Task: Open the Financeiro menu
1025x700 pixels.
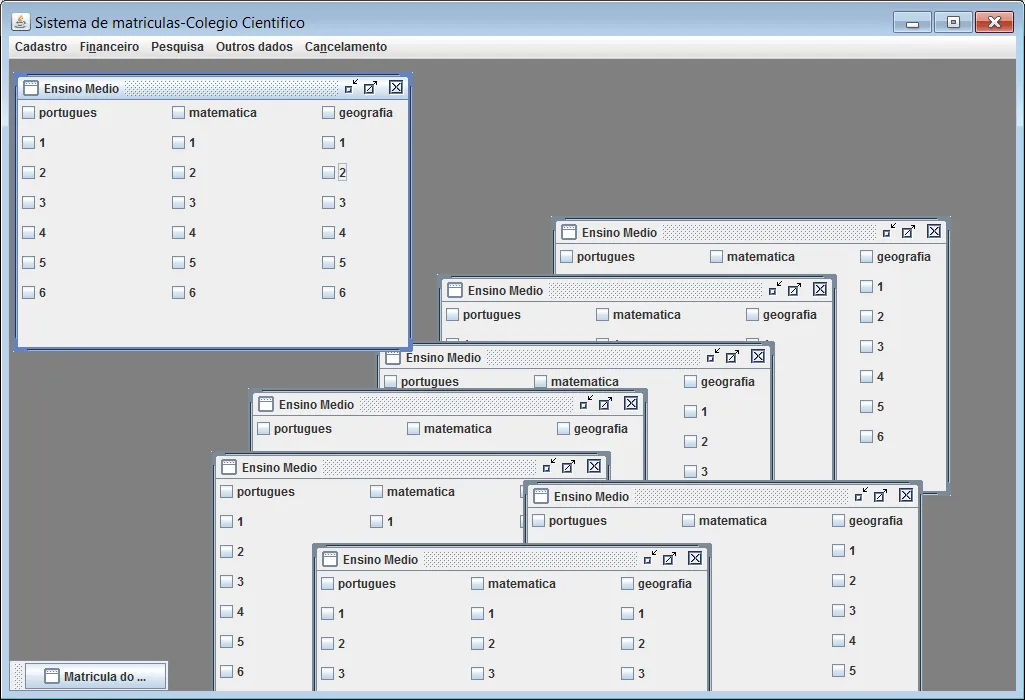Action: click(109, 46)
